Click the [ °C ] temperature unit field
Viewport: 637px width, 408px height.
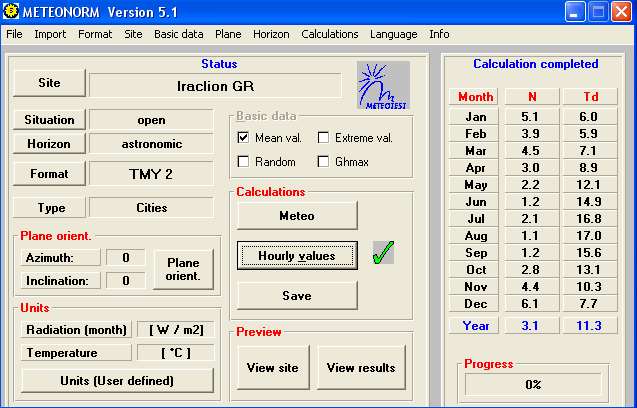(x=176, y=353)
